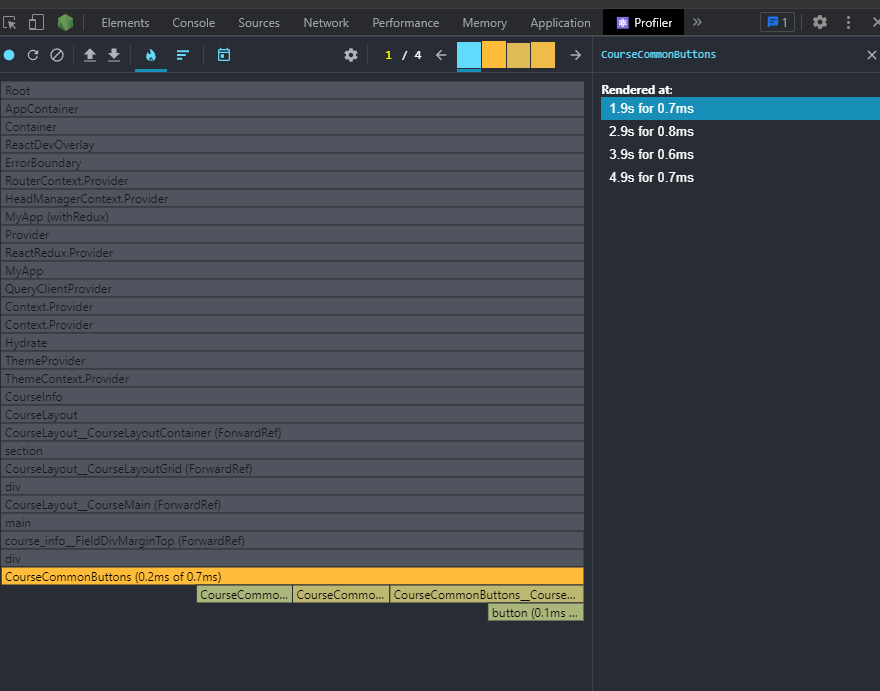Start profiling with the record button
Screen dimensions: 880x691
[x=9, y=55]
